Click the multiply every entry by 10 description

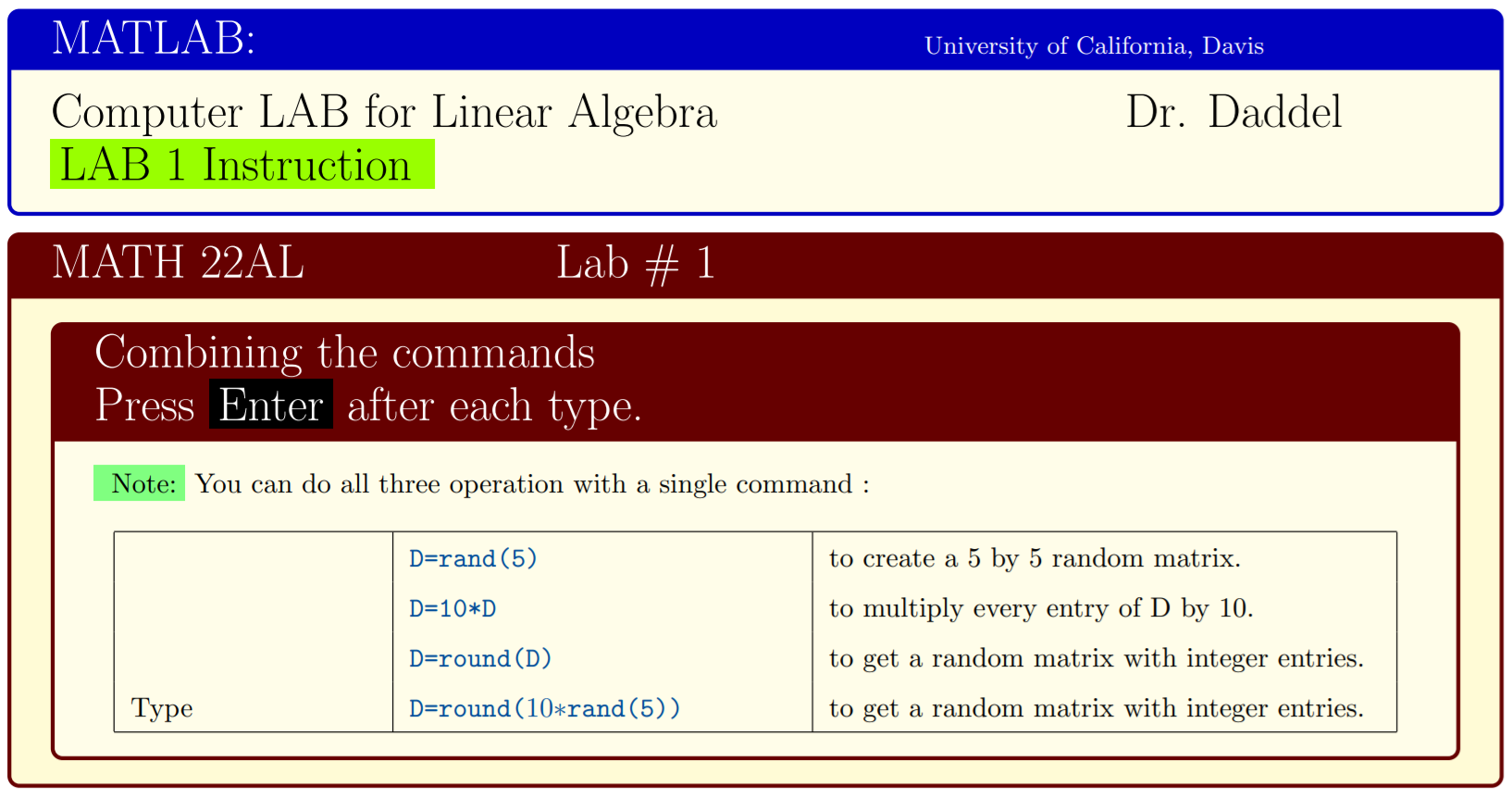tap(1041, 609)
